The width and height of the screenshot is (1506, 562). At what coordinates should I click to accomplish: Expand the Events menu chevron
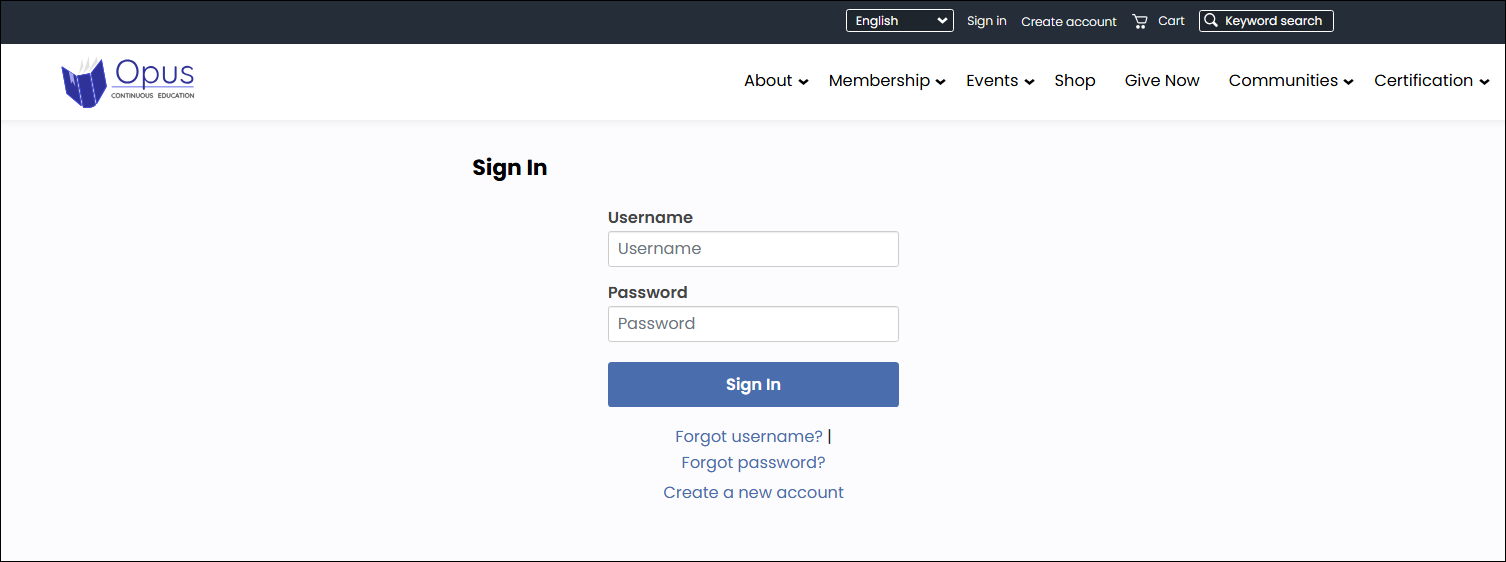pos(1029,82)
